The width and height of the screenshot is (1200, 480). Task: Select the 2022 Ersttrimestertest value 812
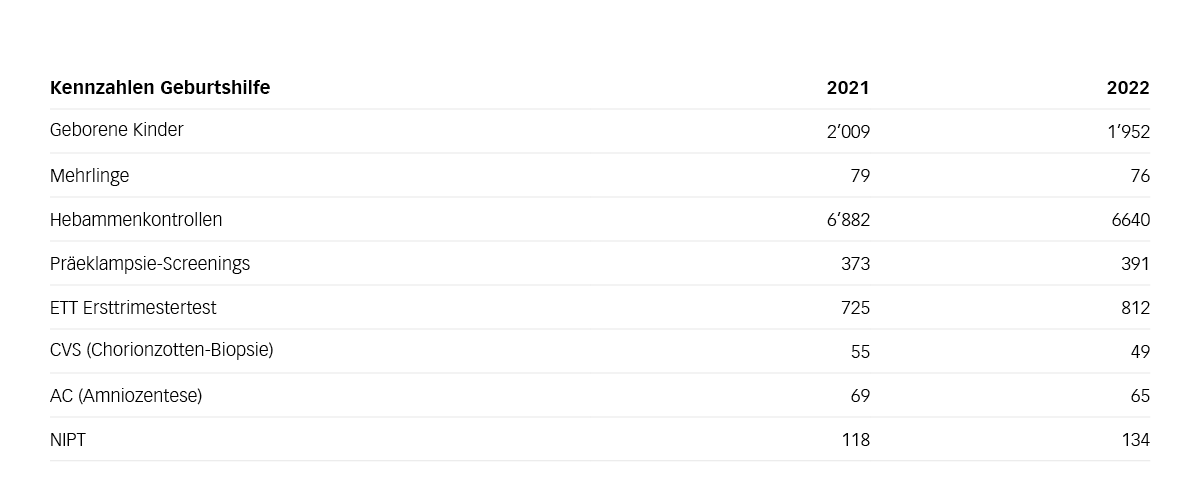tap(1136, 308)
